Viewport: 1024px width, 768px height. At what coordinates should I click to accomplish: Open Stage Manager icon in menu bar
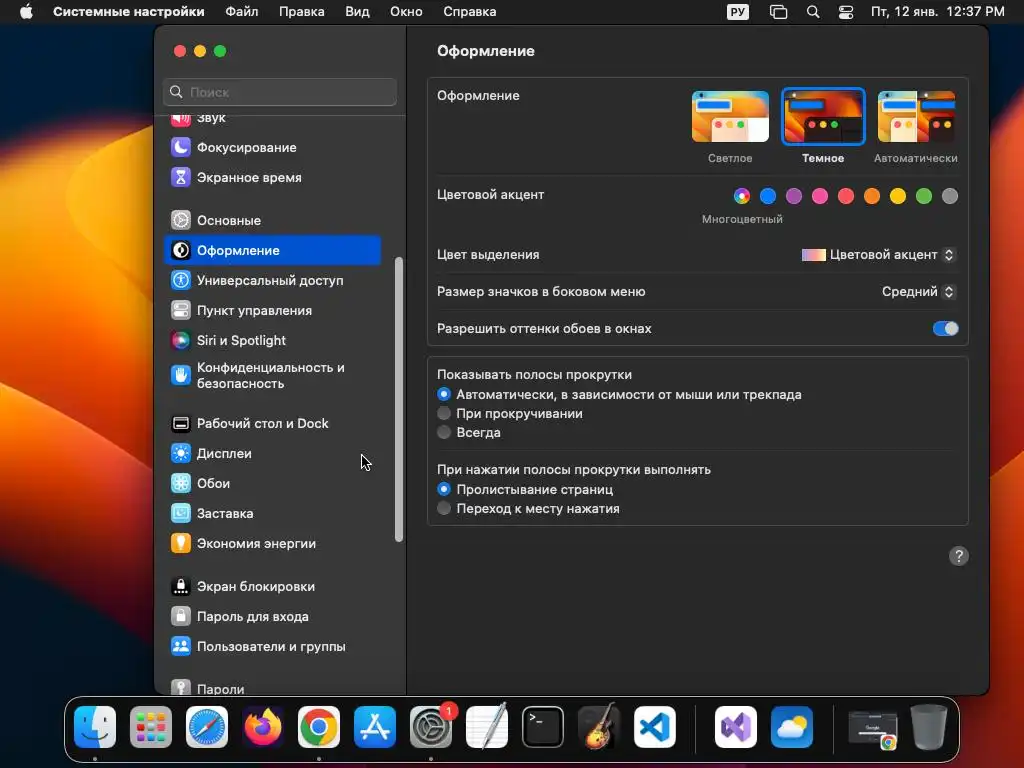tap(778, 12)
